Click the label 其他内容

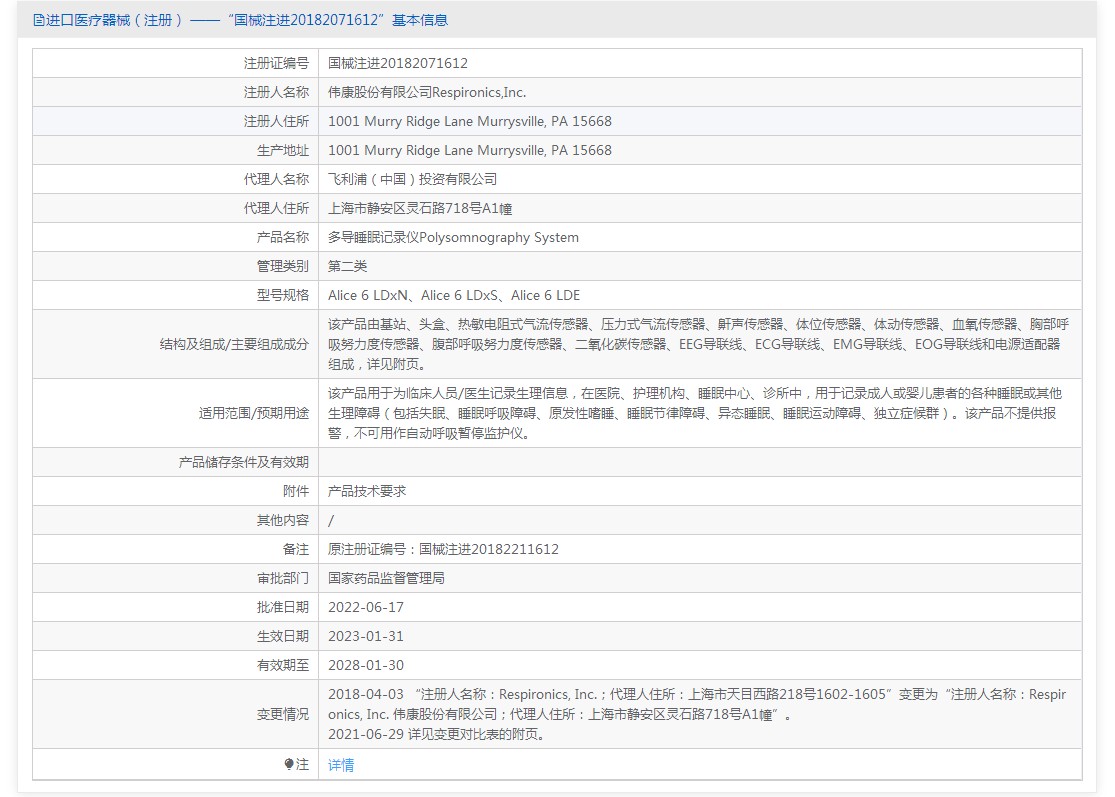[x=282, y=520]
